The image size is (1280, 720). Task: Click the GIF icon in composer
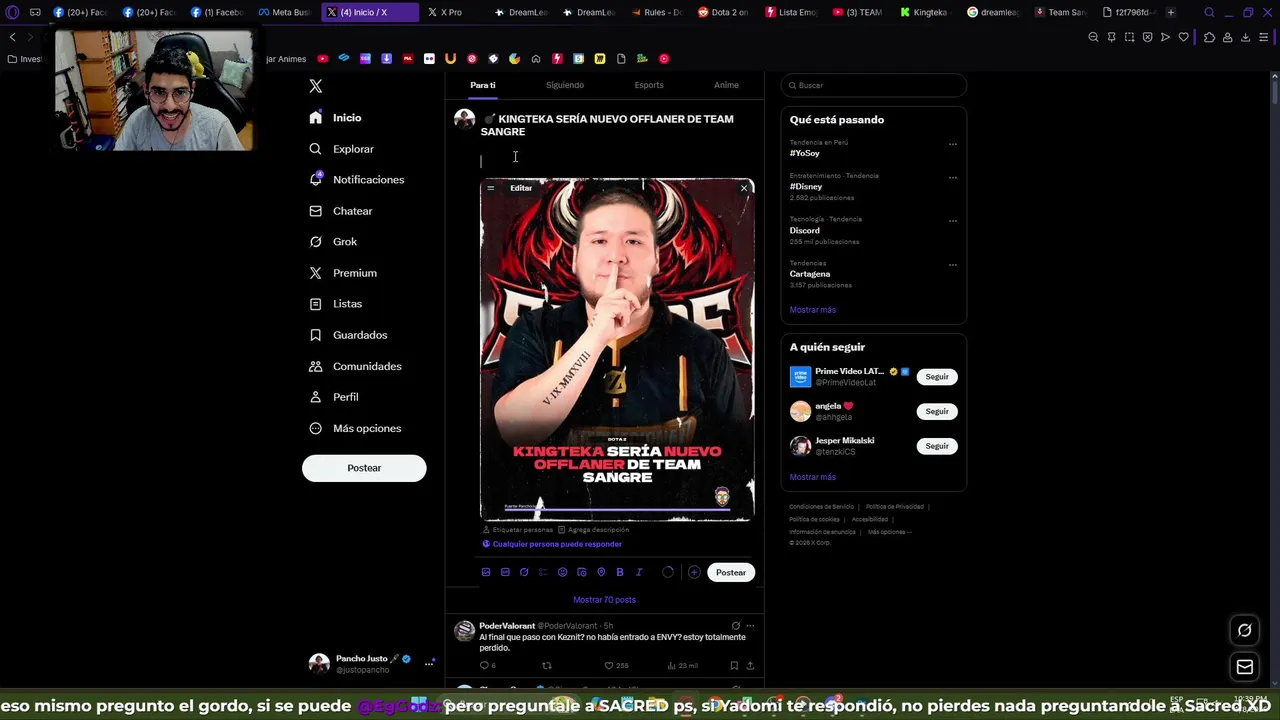click(505, 572)
